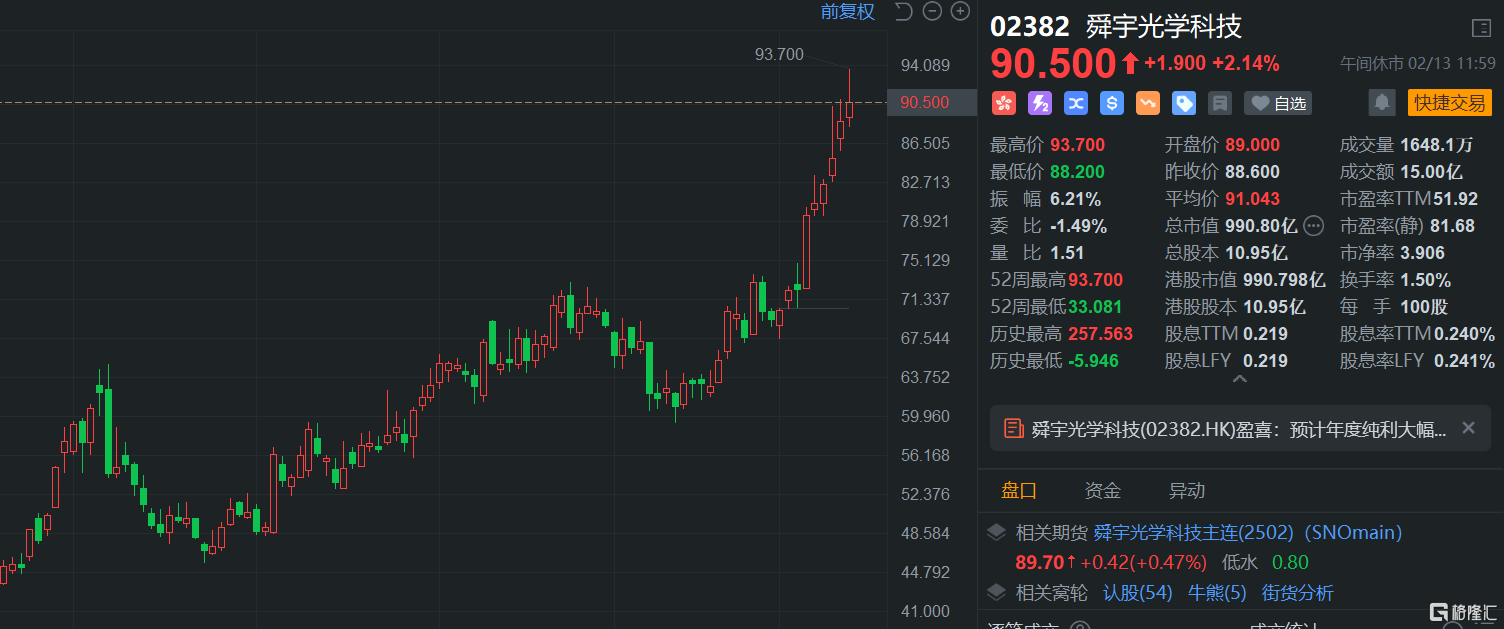
Task: Click the orange downward trend icon
Action: pyautogui.click(x=1147, y=103)
